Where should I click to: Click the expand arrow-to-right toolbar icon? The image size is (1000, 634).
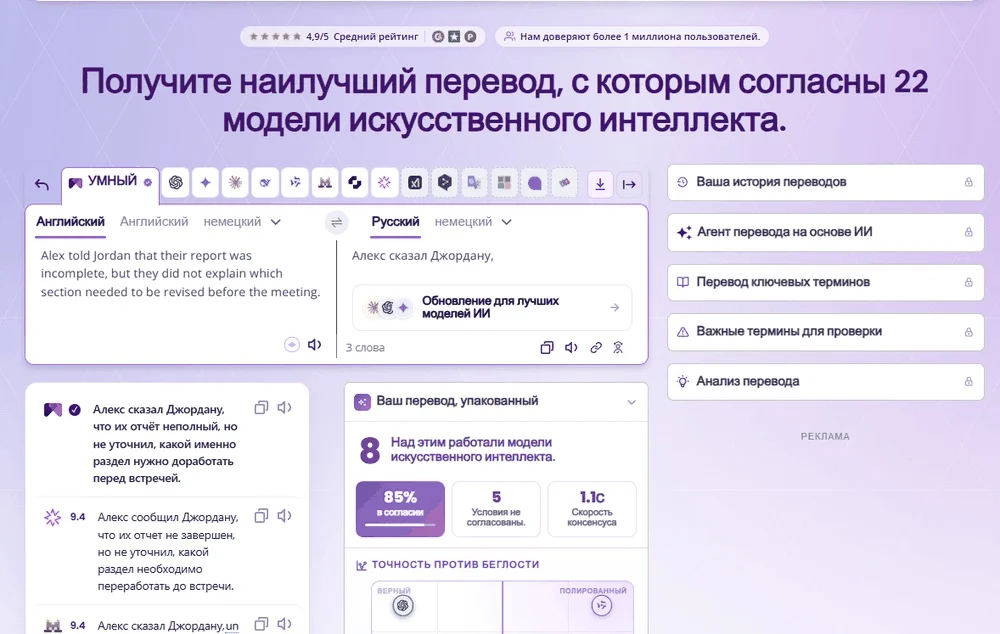pyautogui.click(x=629, y=184)
